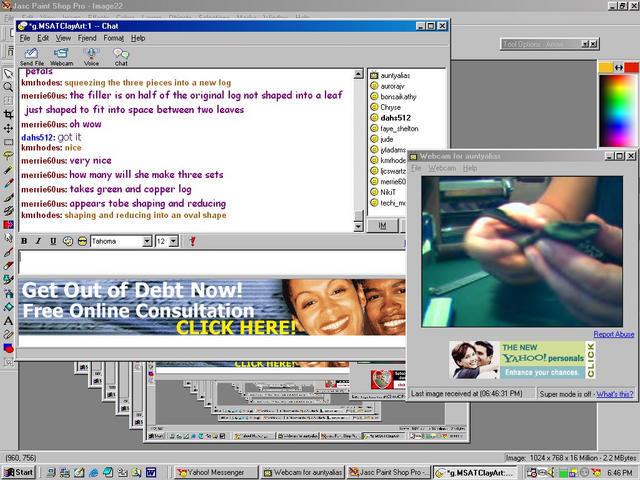Open the Tahoma font dropdown
This screenshot has height=480, width=640.
147,242
